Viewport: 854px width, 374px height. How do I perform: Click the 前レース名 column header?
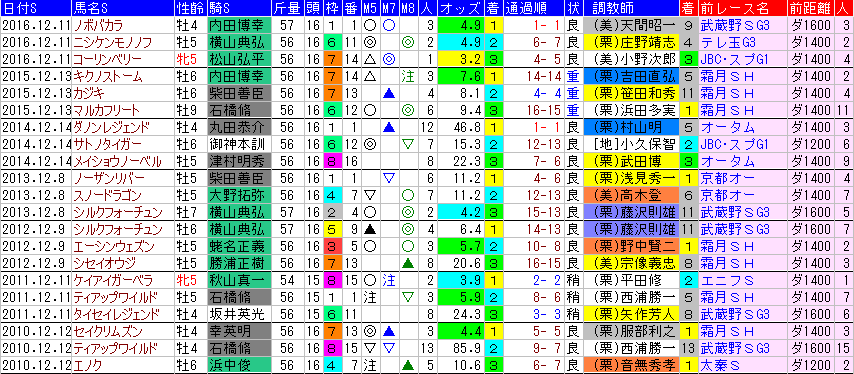tap(742, 8)
